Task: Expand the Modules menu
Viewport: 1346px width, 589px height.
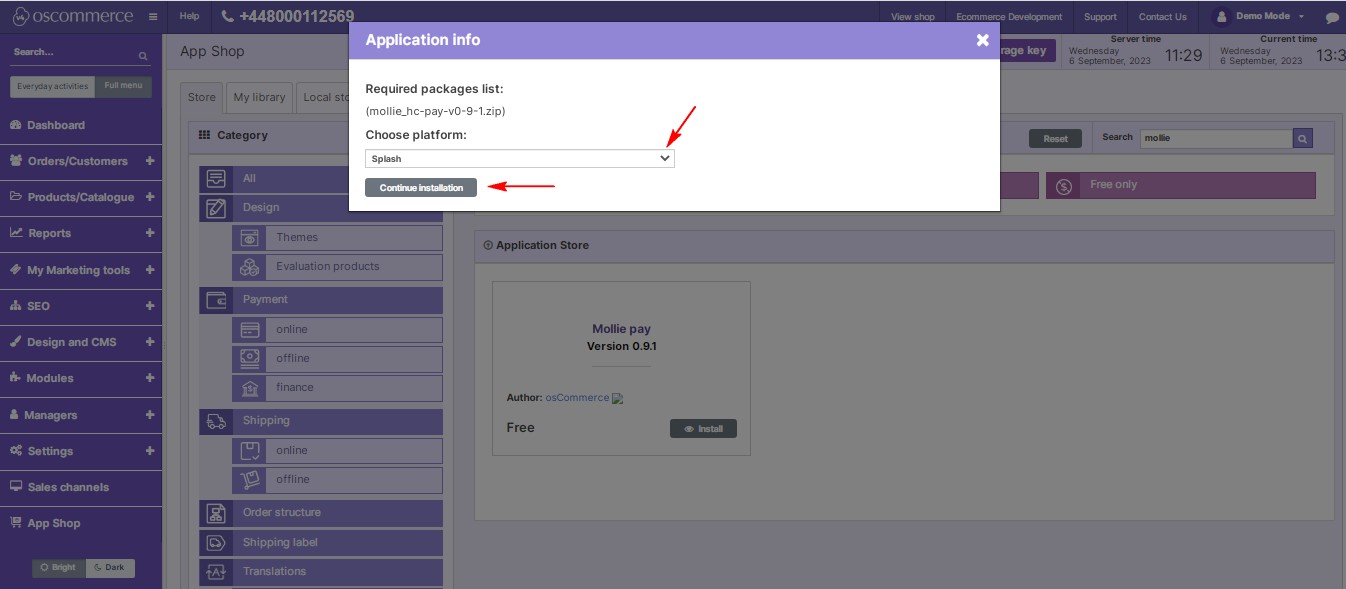Action: click(150, 378)
